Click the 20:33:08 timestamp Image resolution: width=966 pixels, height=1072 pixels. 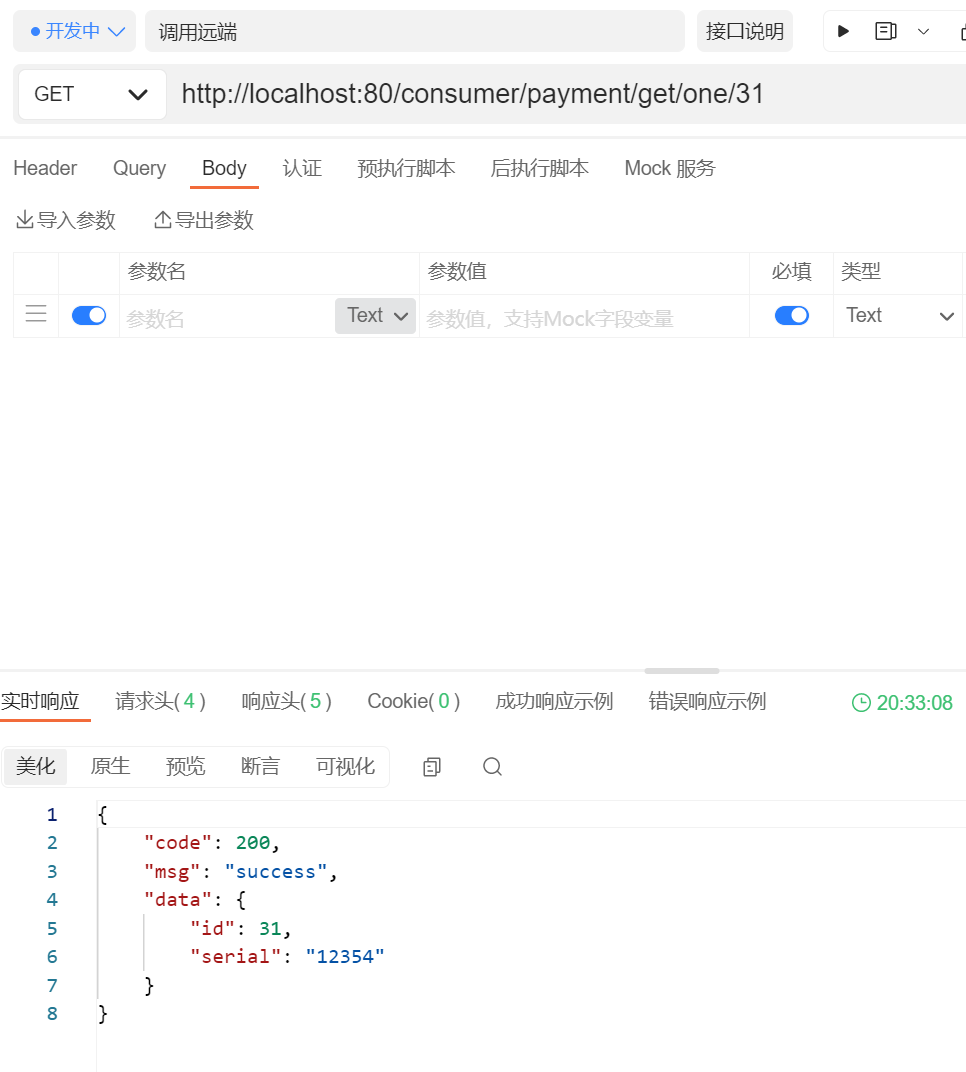pos(914,703)
